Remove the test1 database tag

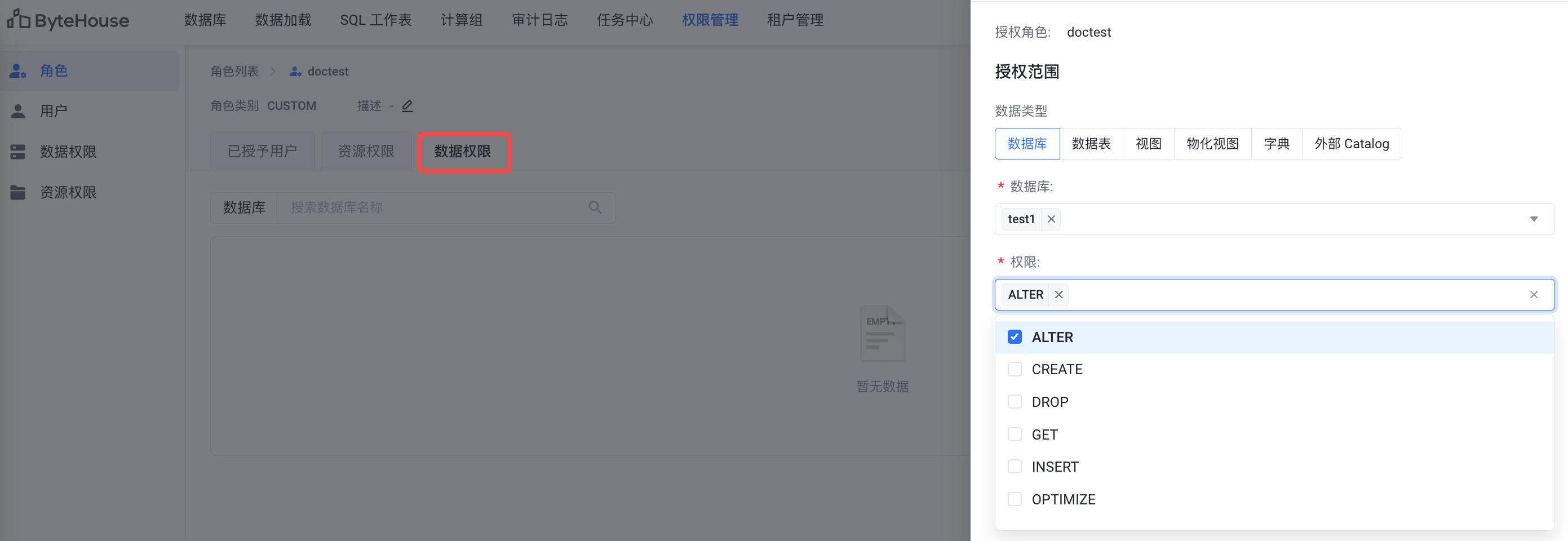point(1051,219)
